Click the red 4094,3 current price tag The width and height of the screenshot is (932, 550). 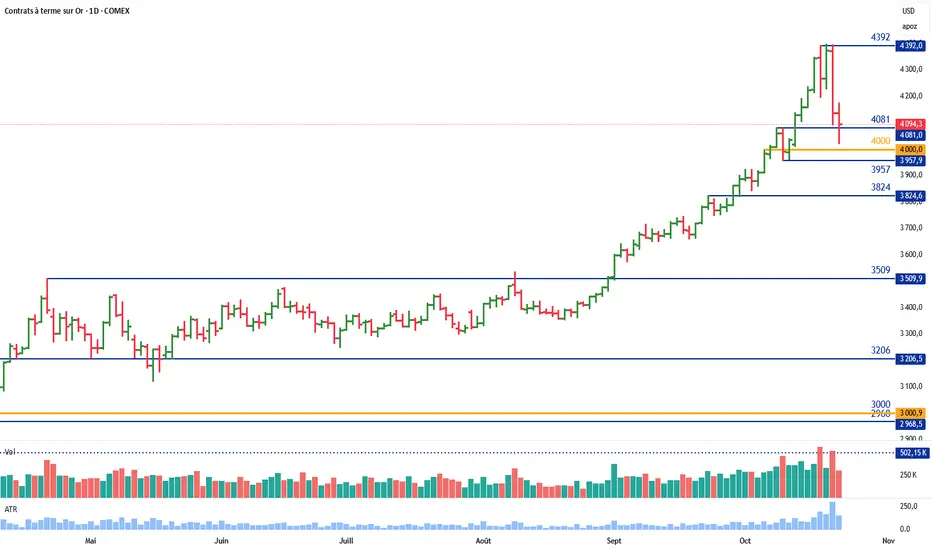pos(911,124)
